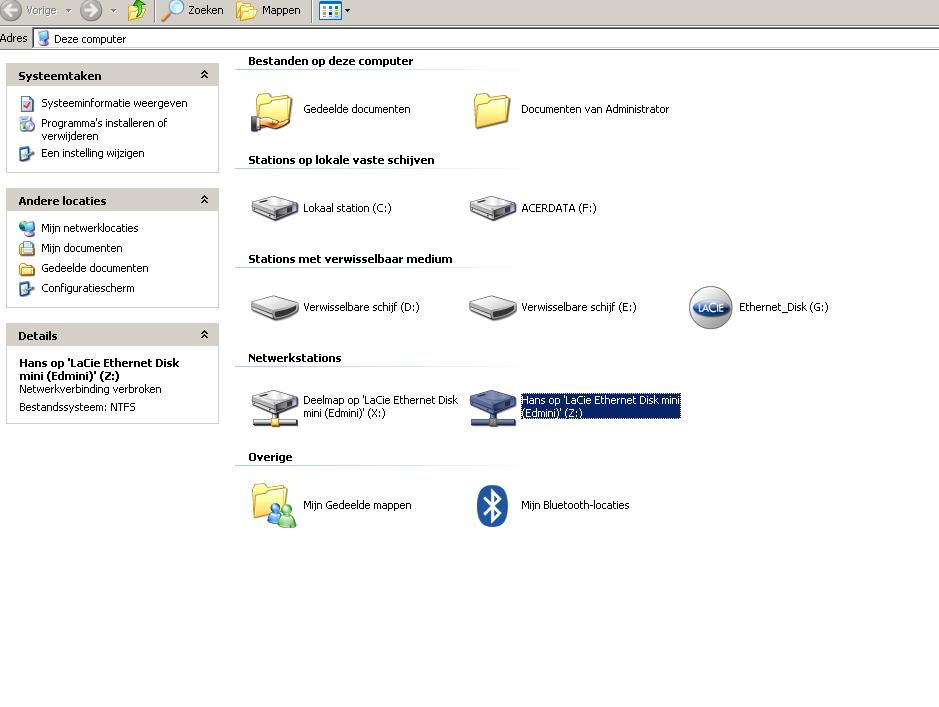Open the Zoeken search tool
Viewport: 939px width, 707px height.
click(192, 10)
